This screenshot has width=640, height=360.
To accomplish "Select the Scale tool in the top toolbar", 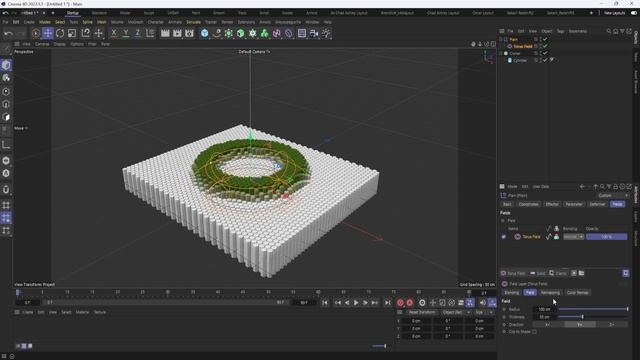I will (72, 33).
